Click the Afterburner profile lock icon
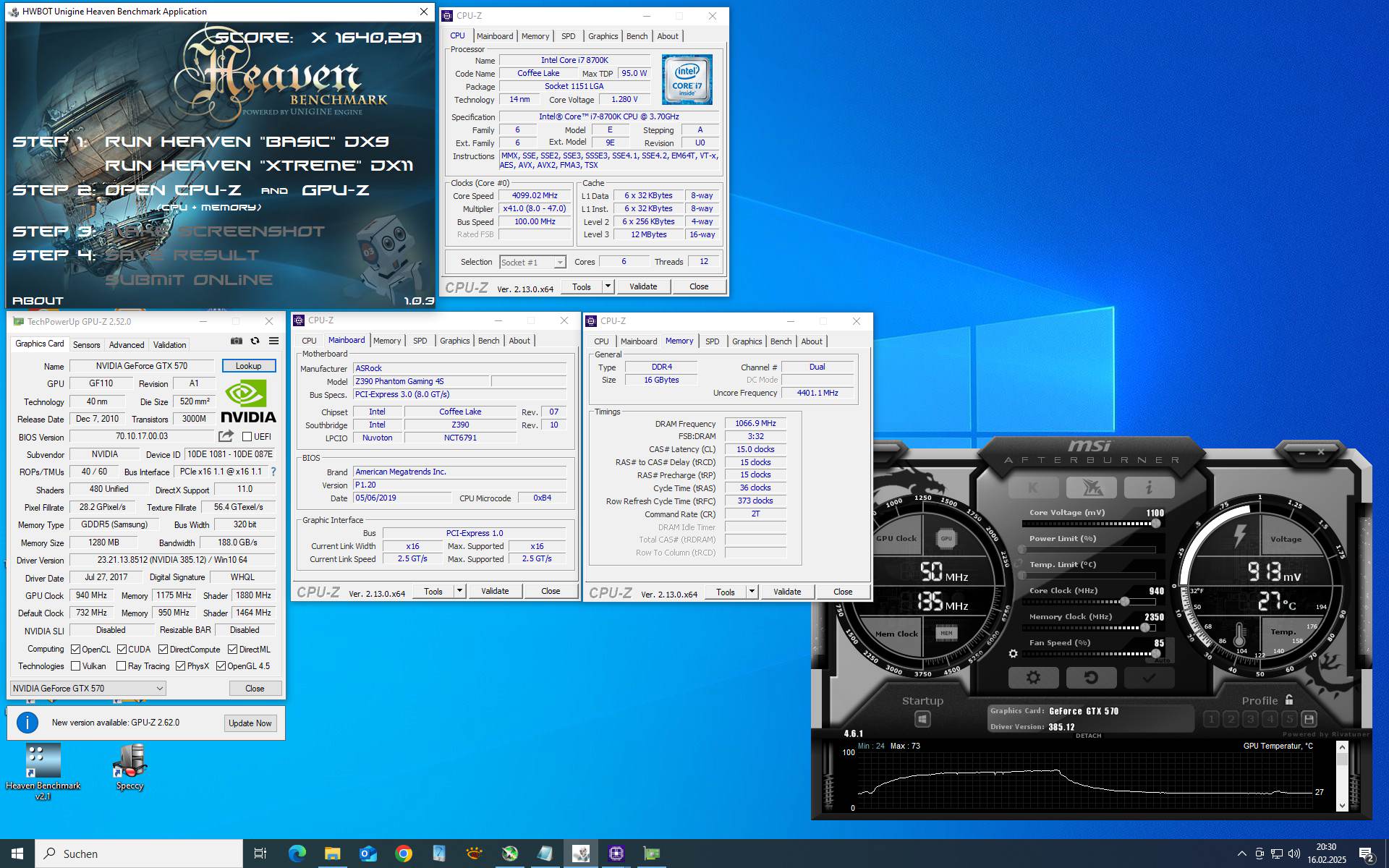The image size is (1389, 868). point(1289,699)
